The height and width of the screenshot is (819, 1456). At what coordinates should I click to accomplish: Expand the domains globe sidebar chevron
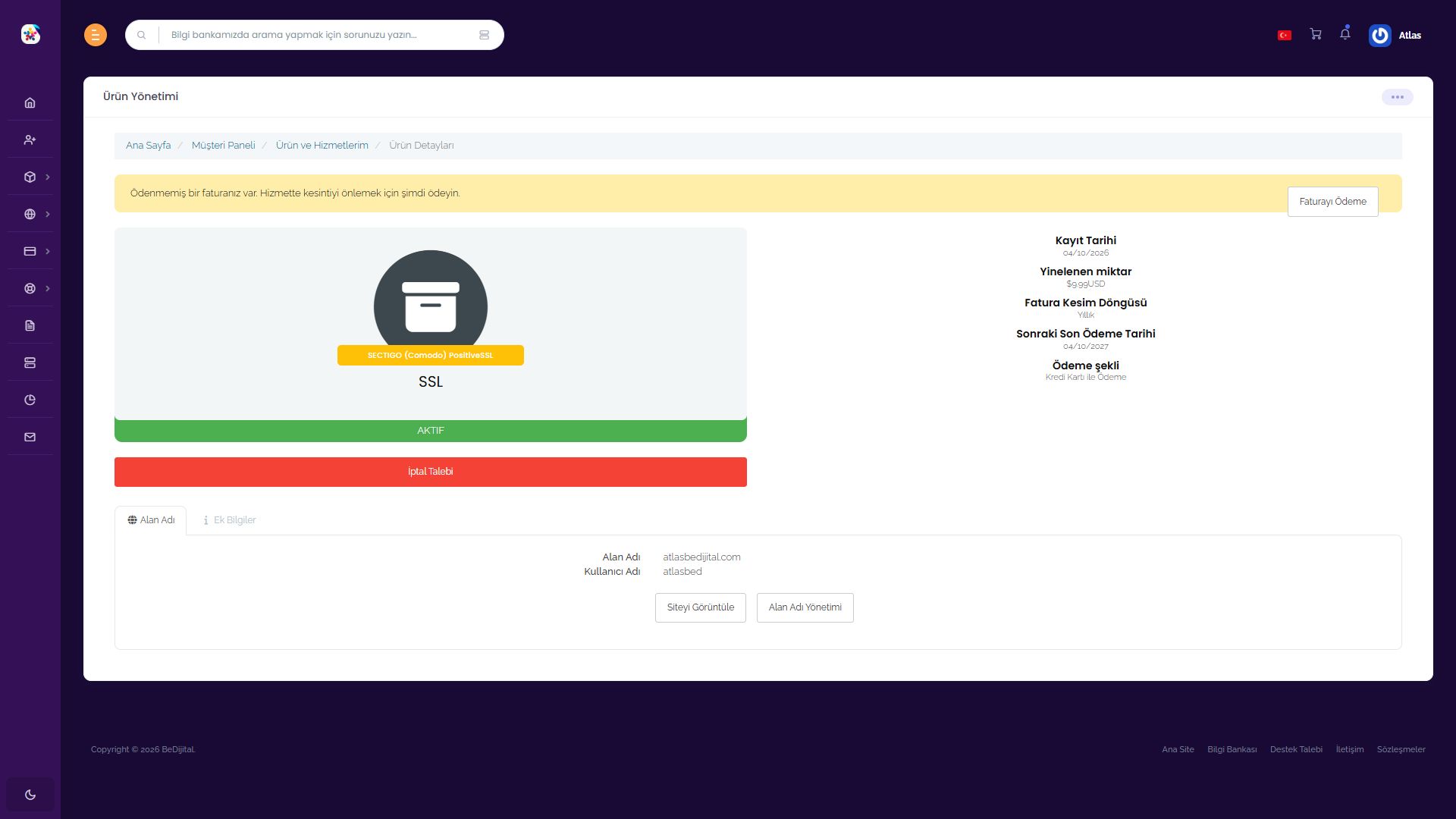(48, 214)
